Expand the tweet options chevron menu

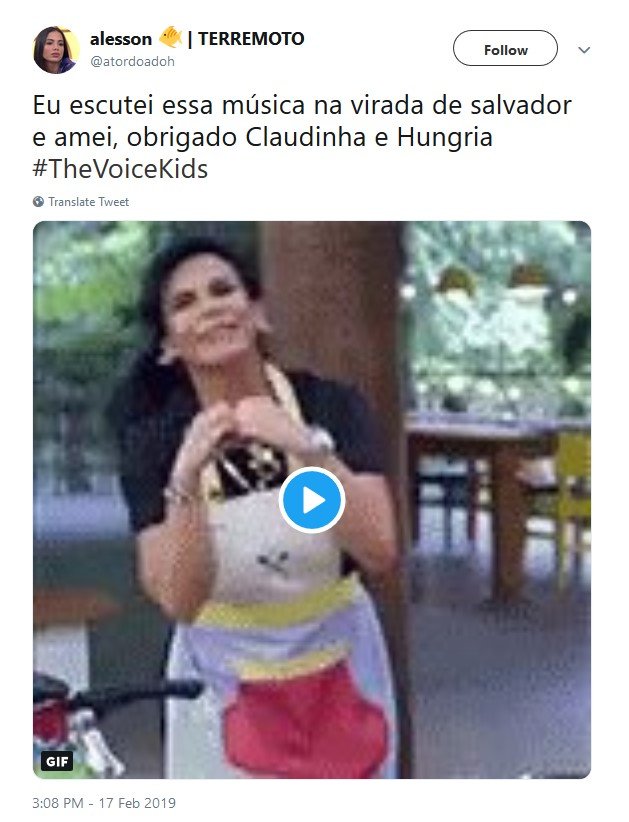[x=584, y=50]
